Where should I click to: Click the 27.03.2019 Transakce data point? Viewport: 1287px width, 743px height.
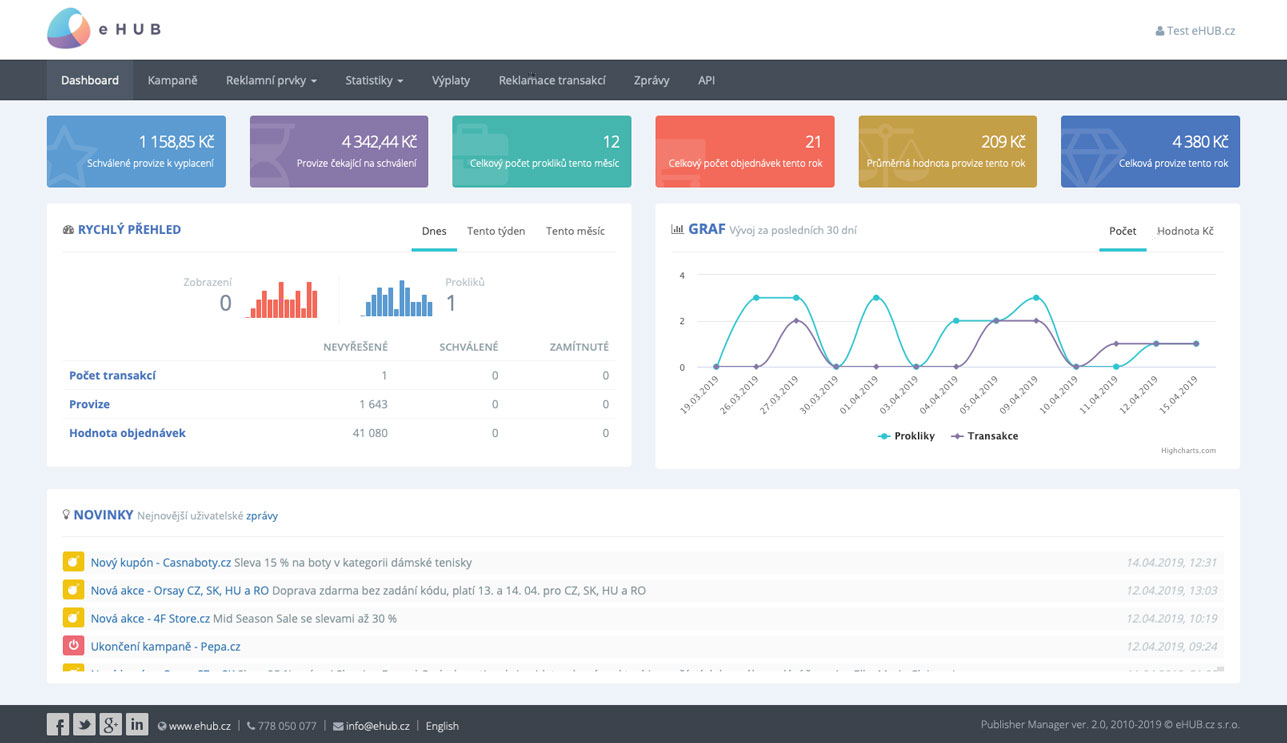tap(796, 321)
